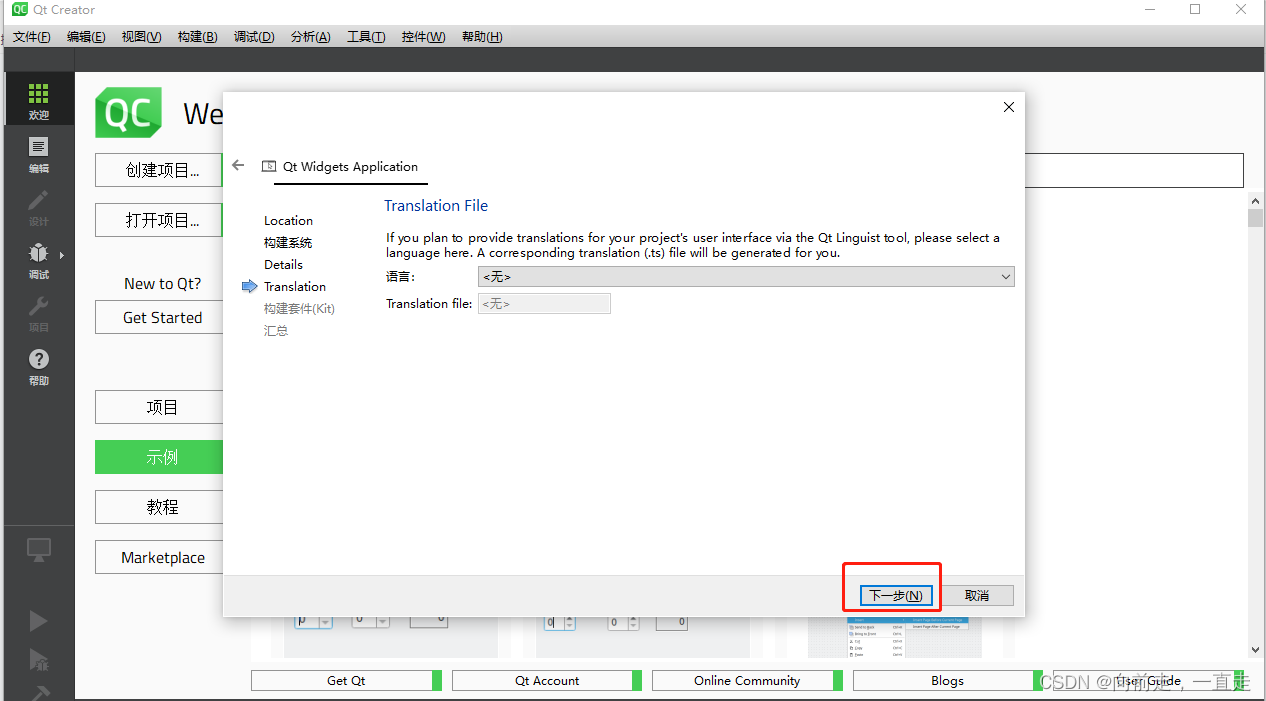Click the expander arrow beside Debug mode

(x=62, y=255)
